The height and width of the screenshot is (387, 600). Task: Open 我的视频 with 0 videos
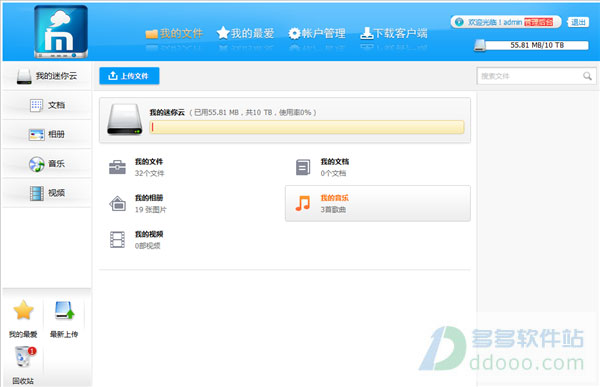[192, 240]
